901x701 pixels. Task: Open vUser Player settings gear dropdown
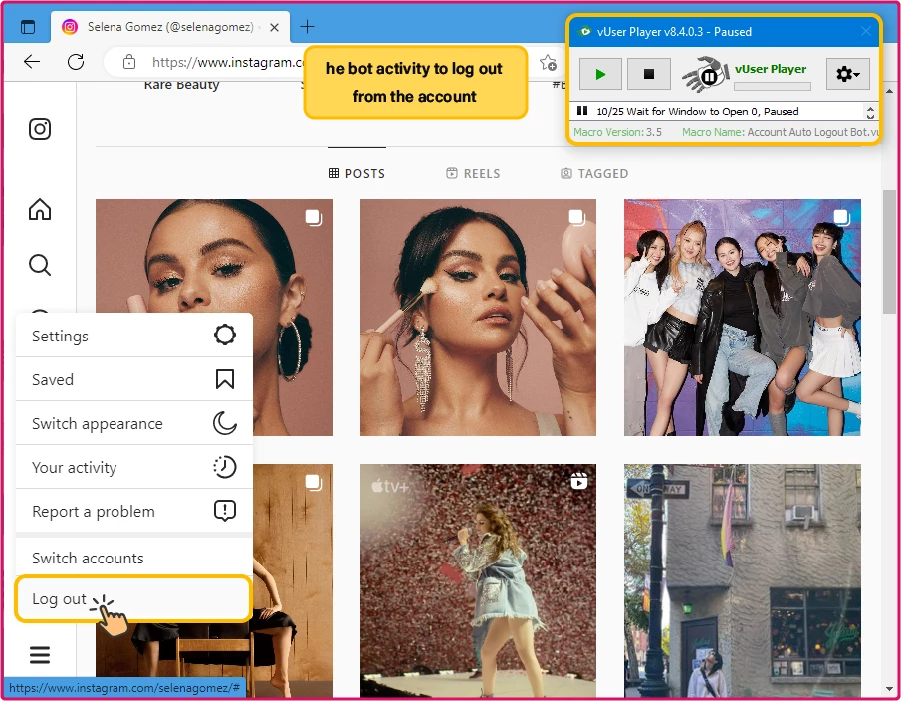(x=847, y=74)
